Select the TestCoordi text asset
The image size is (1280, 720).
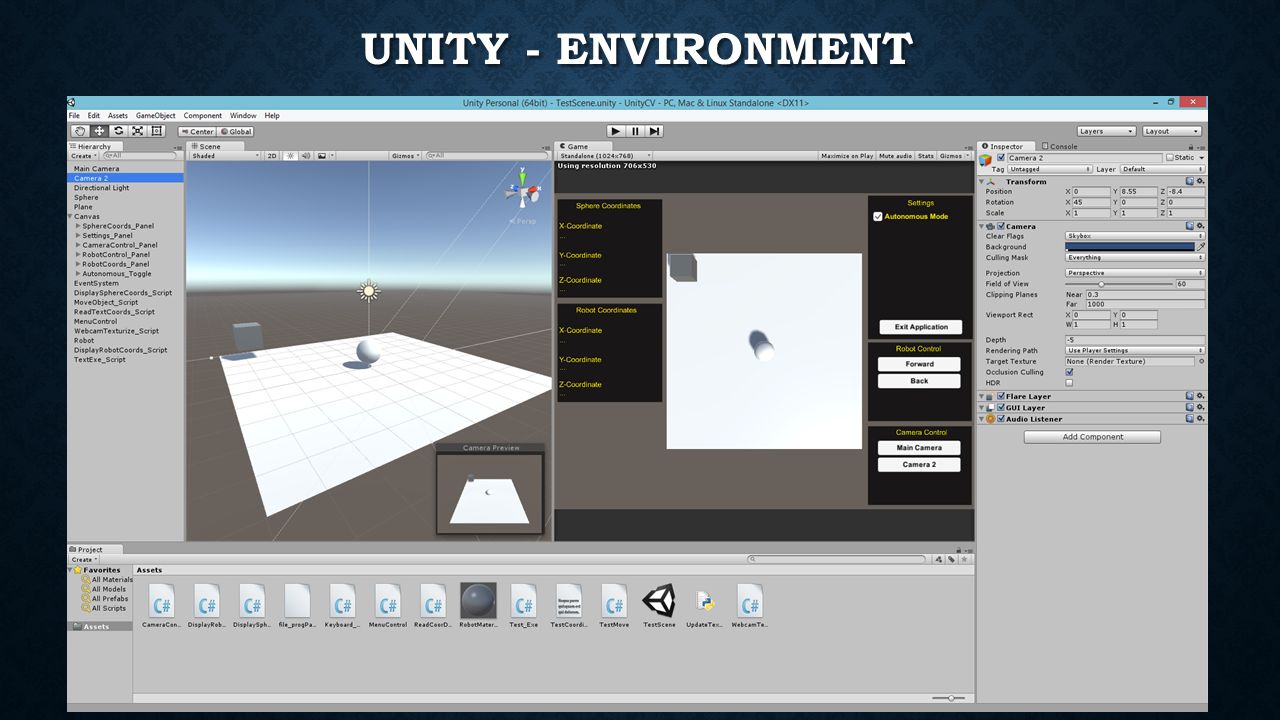pos(569,606)
